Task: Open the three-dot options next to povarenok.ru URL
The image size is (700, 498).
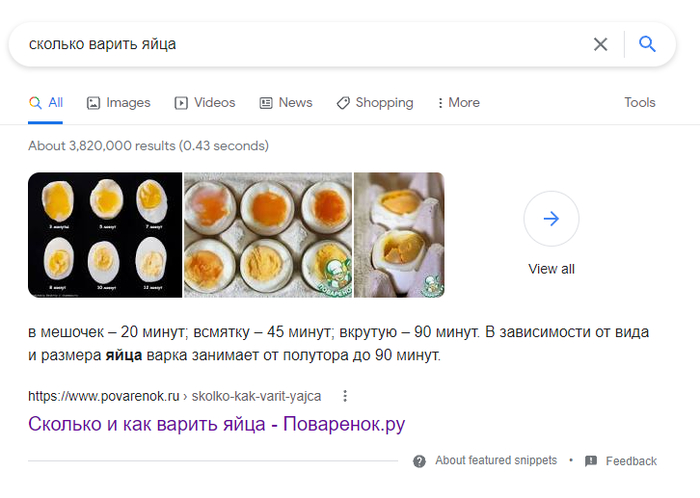Action: [x=345, y=395]
